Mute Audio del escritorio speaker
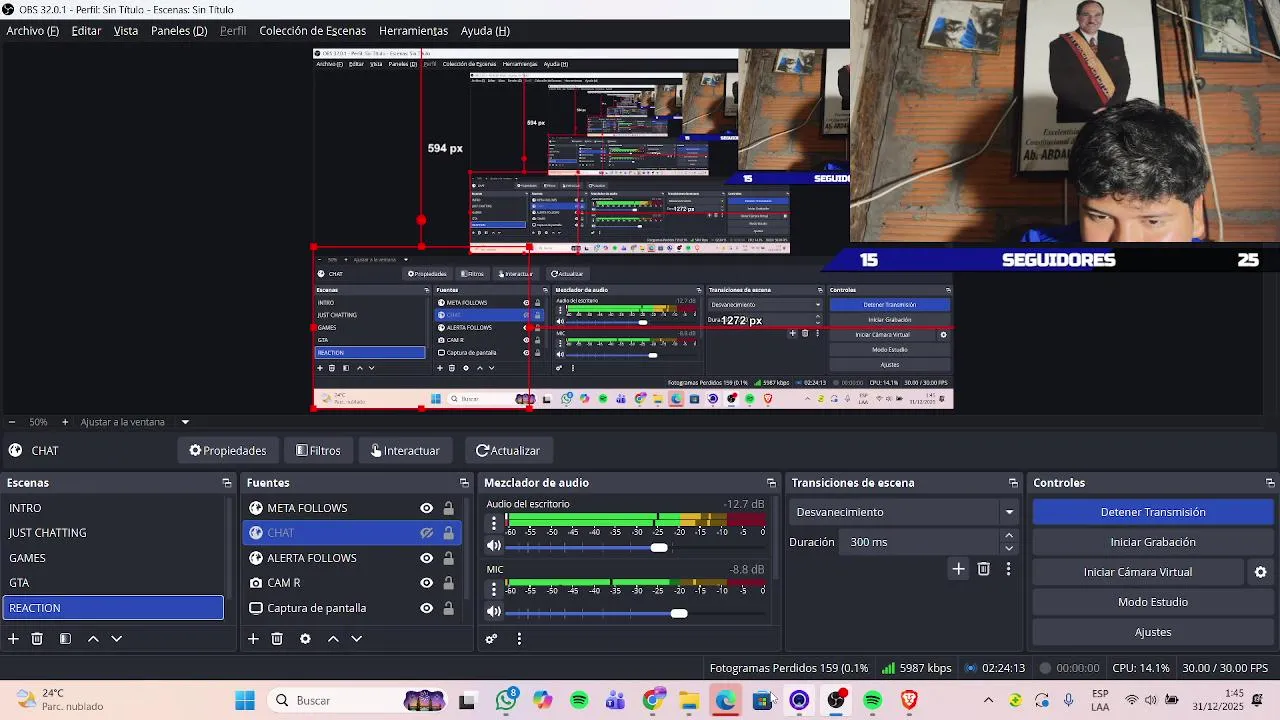This screenshot has height=720, width=1280. click(x=493, y=546)
